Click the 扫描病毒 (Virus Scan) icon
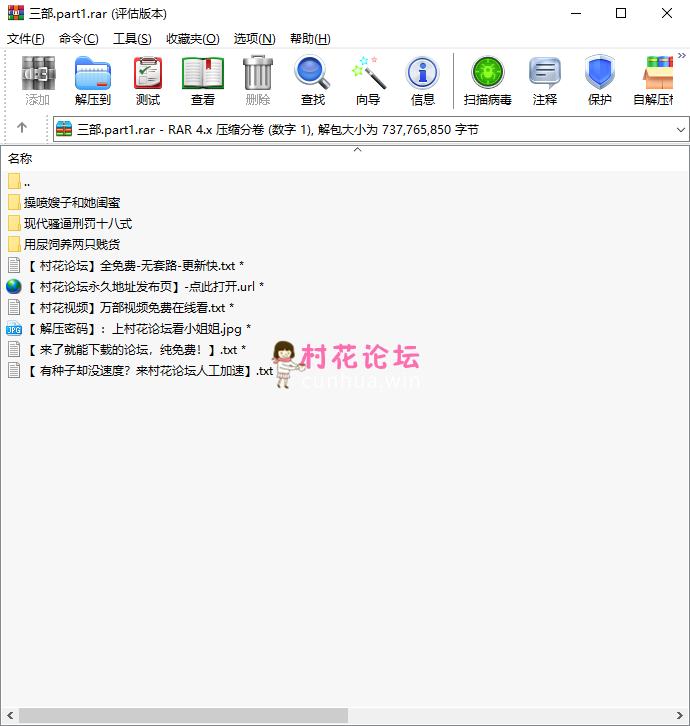The width and height of the screenshot is (690, 726). pyautogui.click(x=488, y=80)
